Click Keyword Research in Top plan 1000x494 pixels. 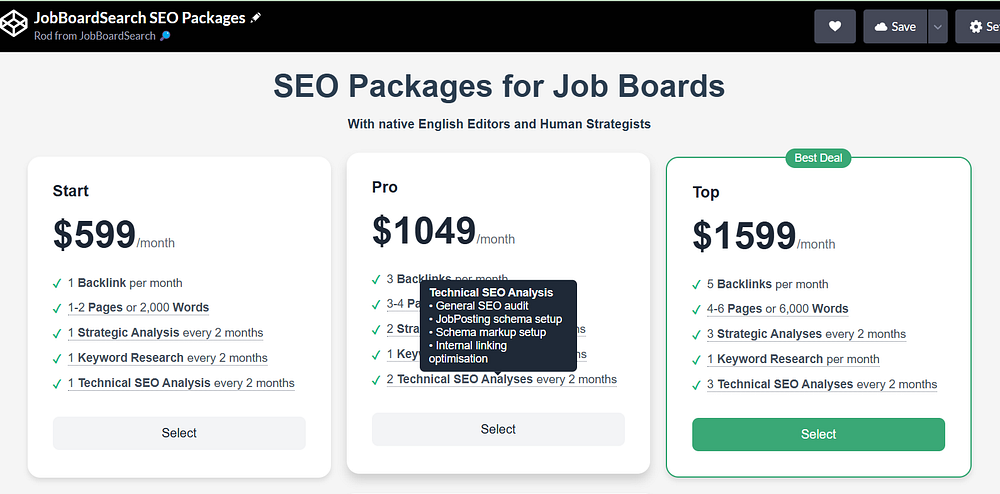770,359
